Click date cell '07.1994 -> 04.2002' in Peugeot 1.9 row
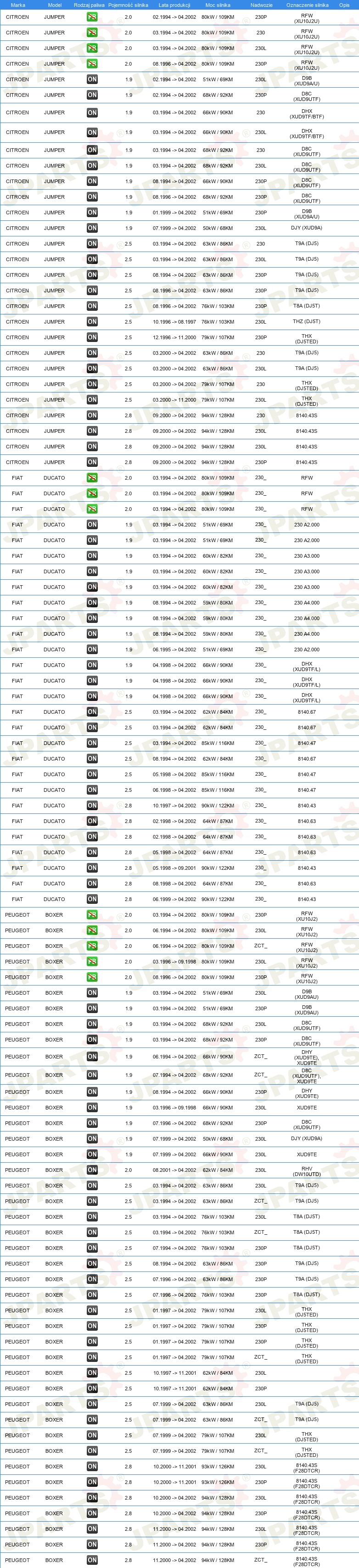This screenshot has height=1568, width=359. [x=174, y=1075]
